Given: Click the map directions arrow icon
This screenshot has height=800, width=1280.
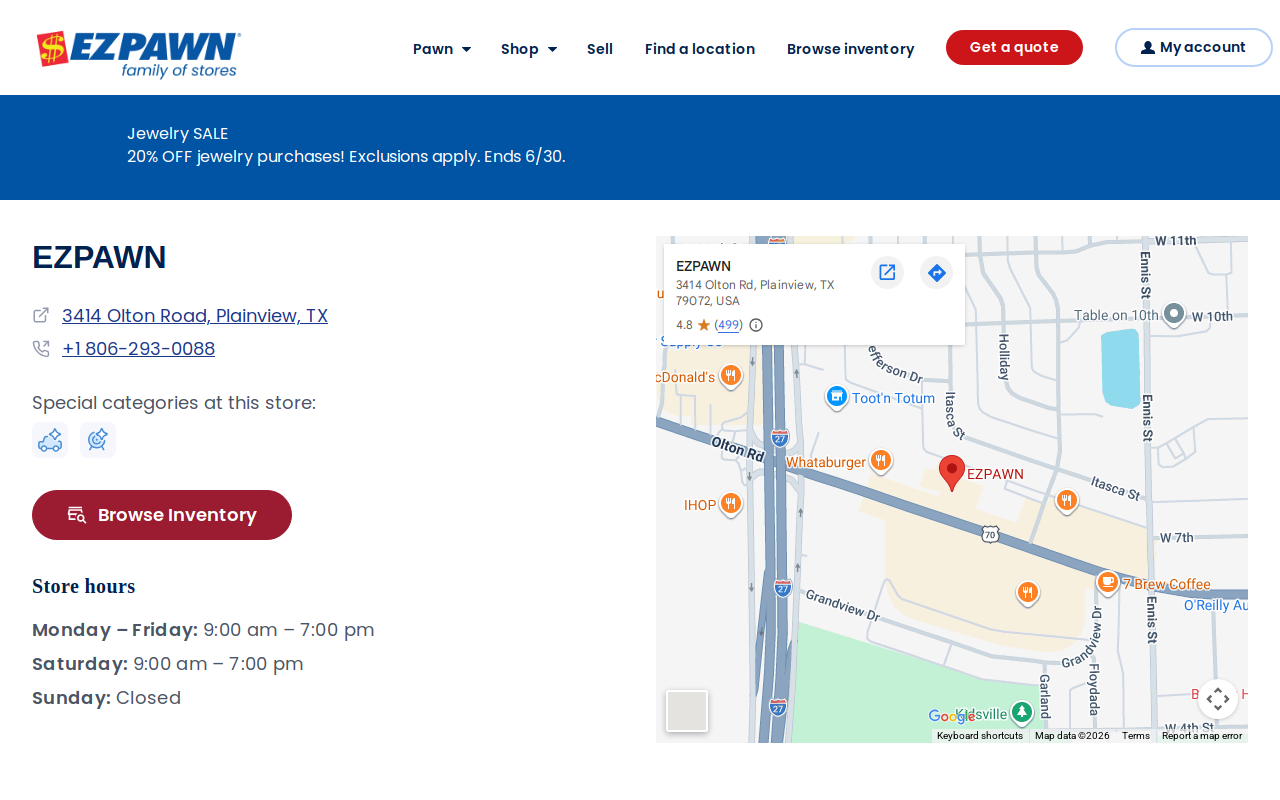Looking at the screenshot, I should click(936, 272).
